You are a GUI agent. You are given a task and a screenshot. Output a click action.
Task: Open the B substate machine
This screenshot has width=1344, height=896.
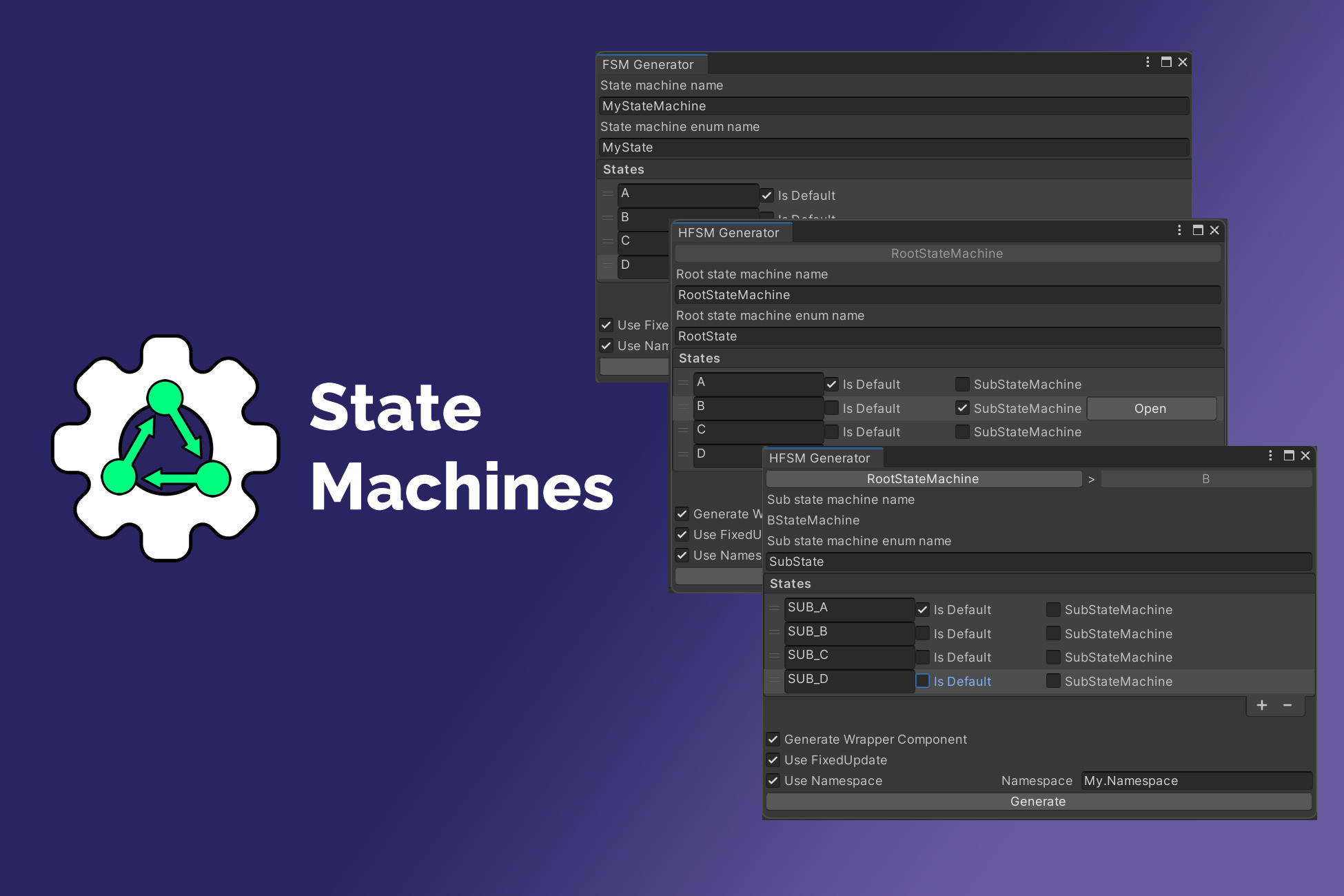click(x=1151, y=408)
